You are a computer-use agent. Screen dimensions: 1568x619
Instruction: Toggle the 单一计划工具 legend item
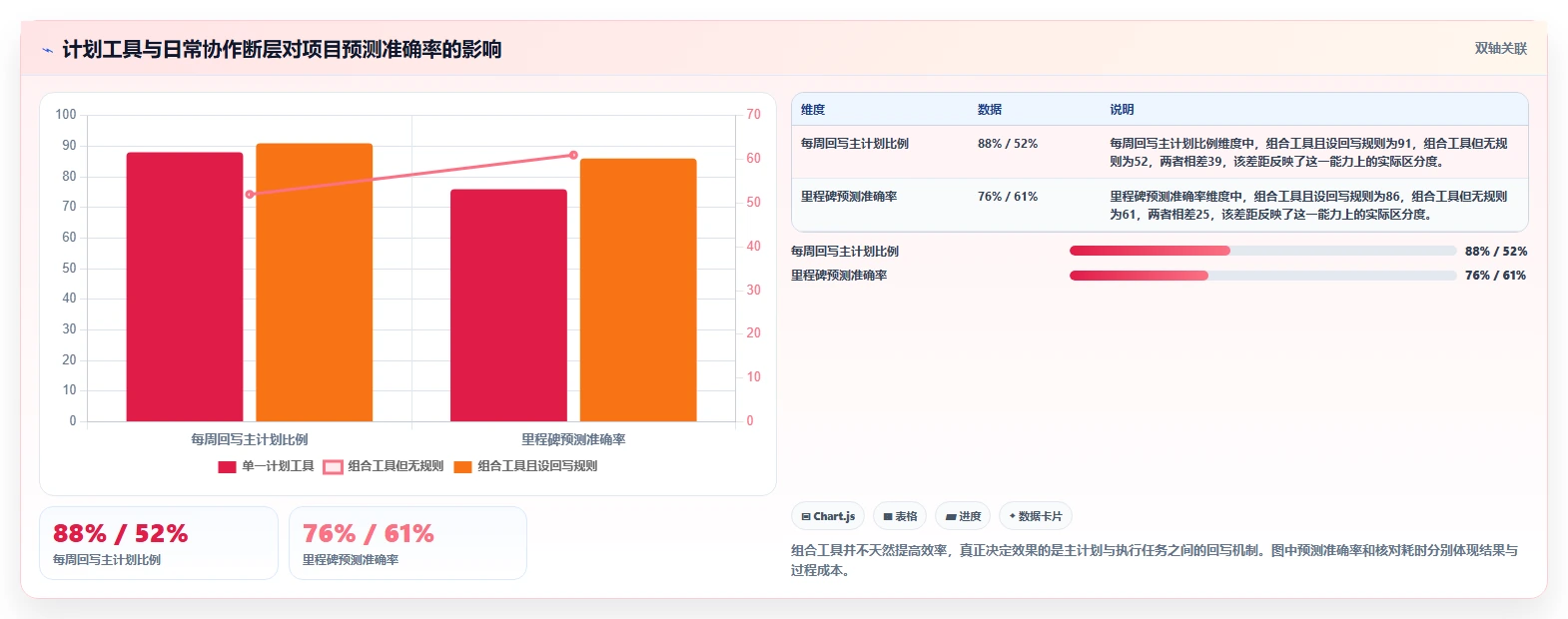click(266, 466)
